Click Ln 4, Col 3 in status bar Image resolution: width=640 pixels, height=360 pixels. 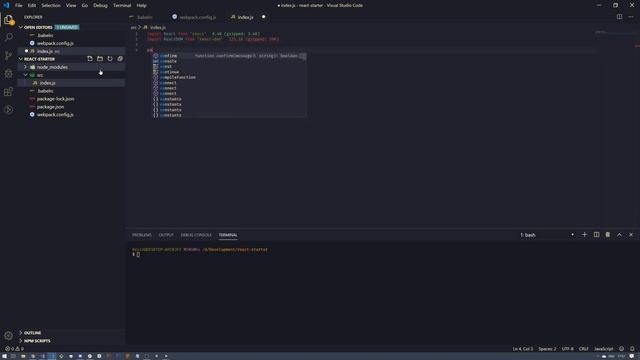click(523, 349)
